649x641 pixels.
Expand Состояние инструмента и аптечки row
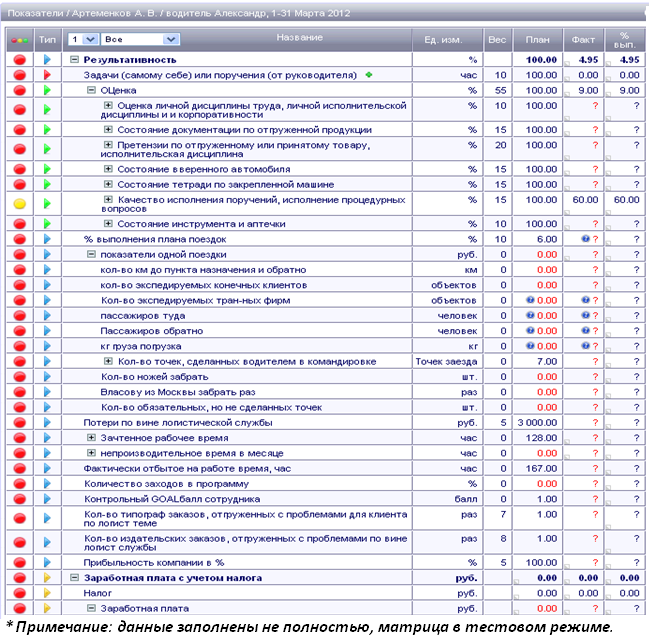[x=108, y=223]
